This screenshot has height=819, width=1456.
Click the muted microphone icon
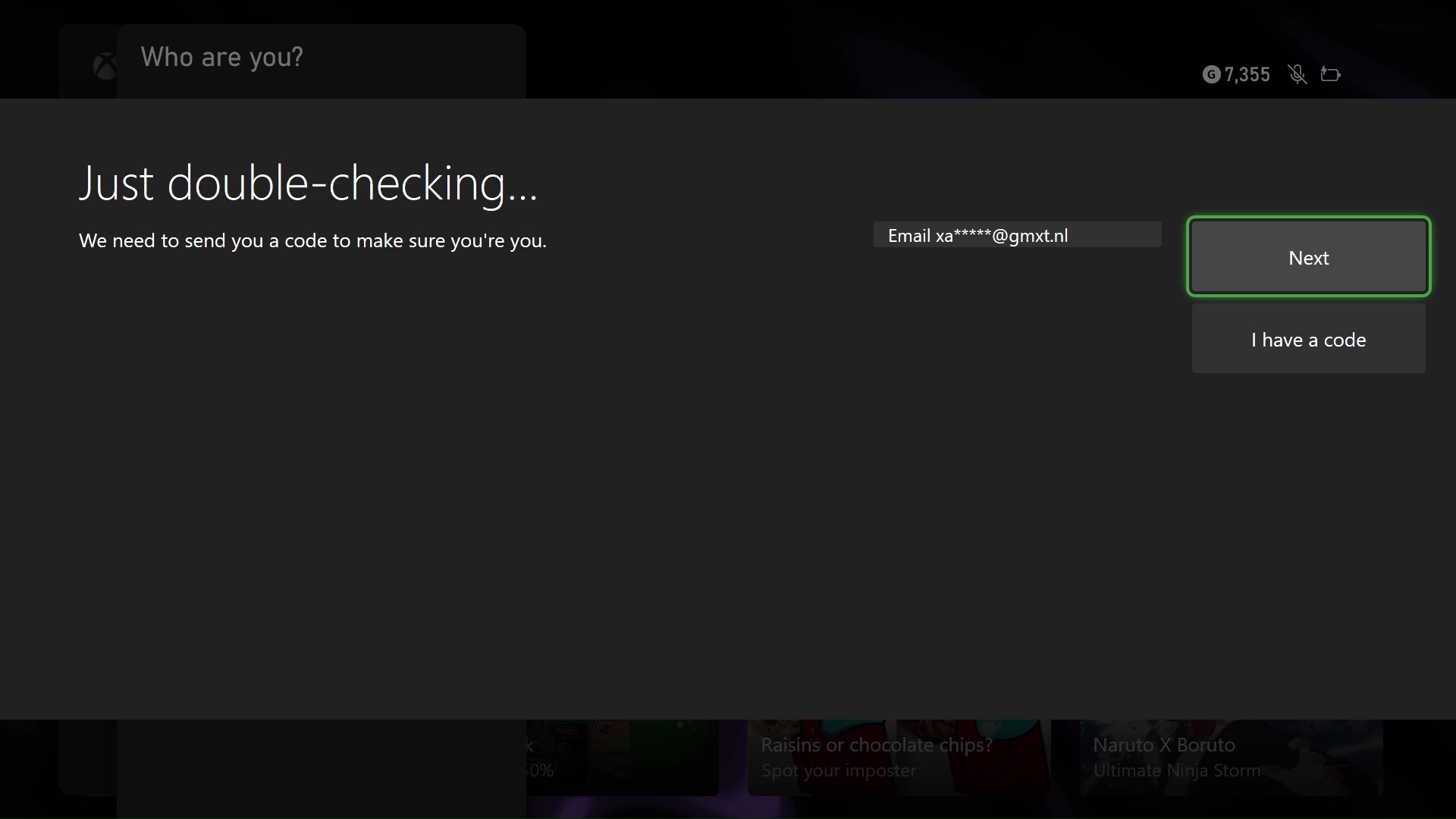pyautogui.click(x=1297, y=74)
